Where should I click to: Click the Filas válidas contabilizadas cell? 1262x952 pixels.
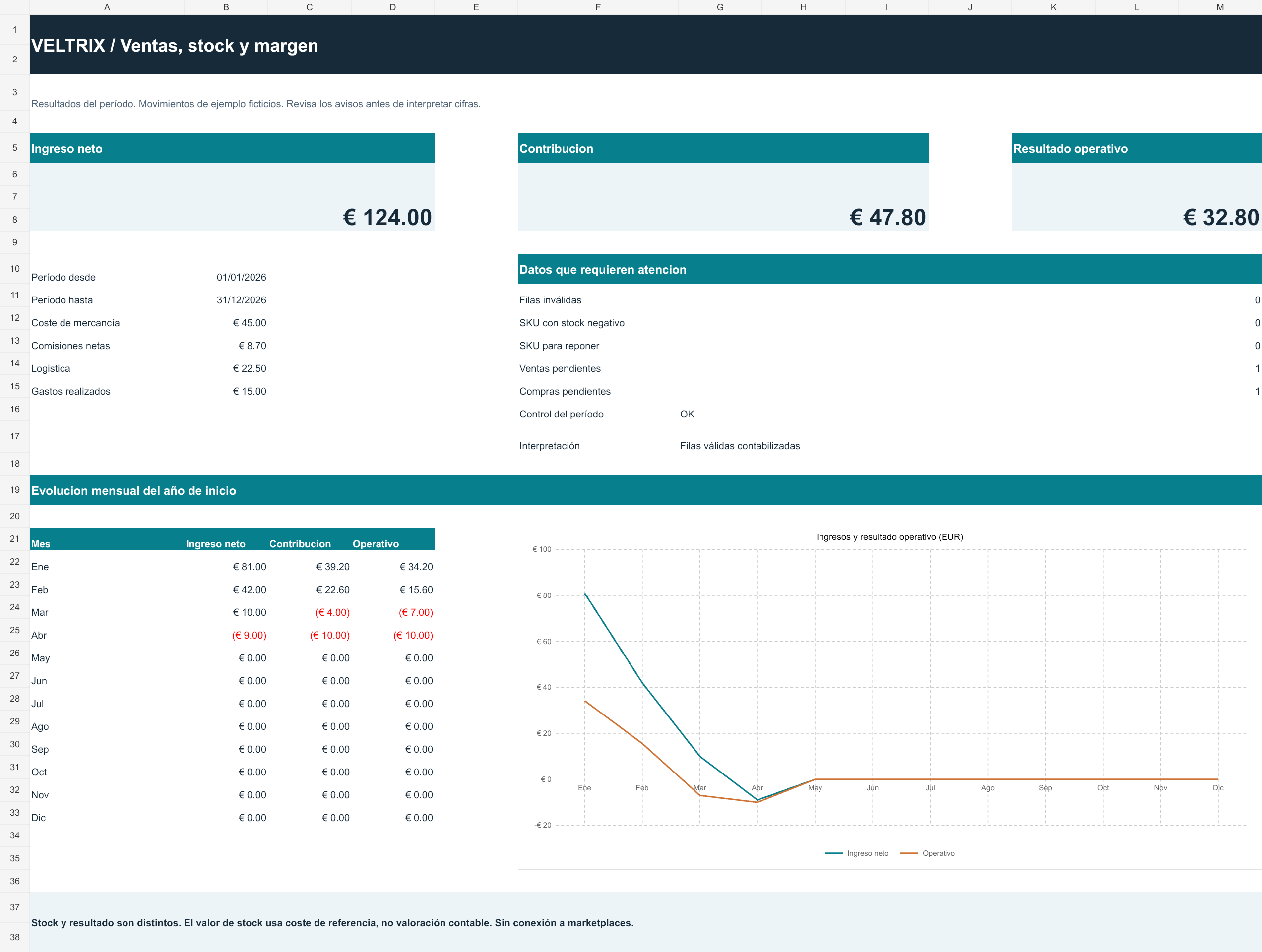click(740, 446)
